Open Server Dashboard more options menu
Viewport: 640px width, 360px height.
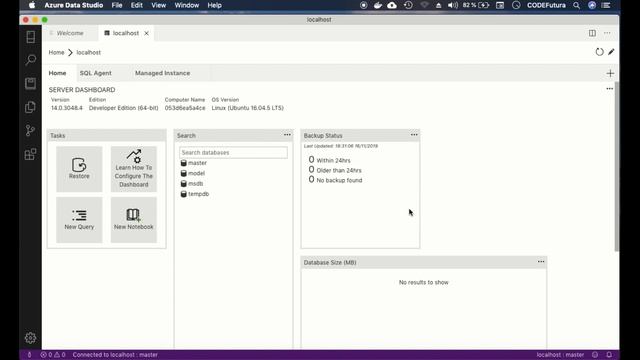(609, 89)
